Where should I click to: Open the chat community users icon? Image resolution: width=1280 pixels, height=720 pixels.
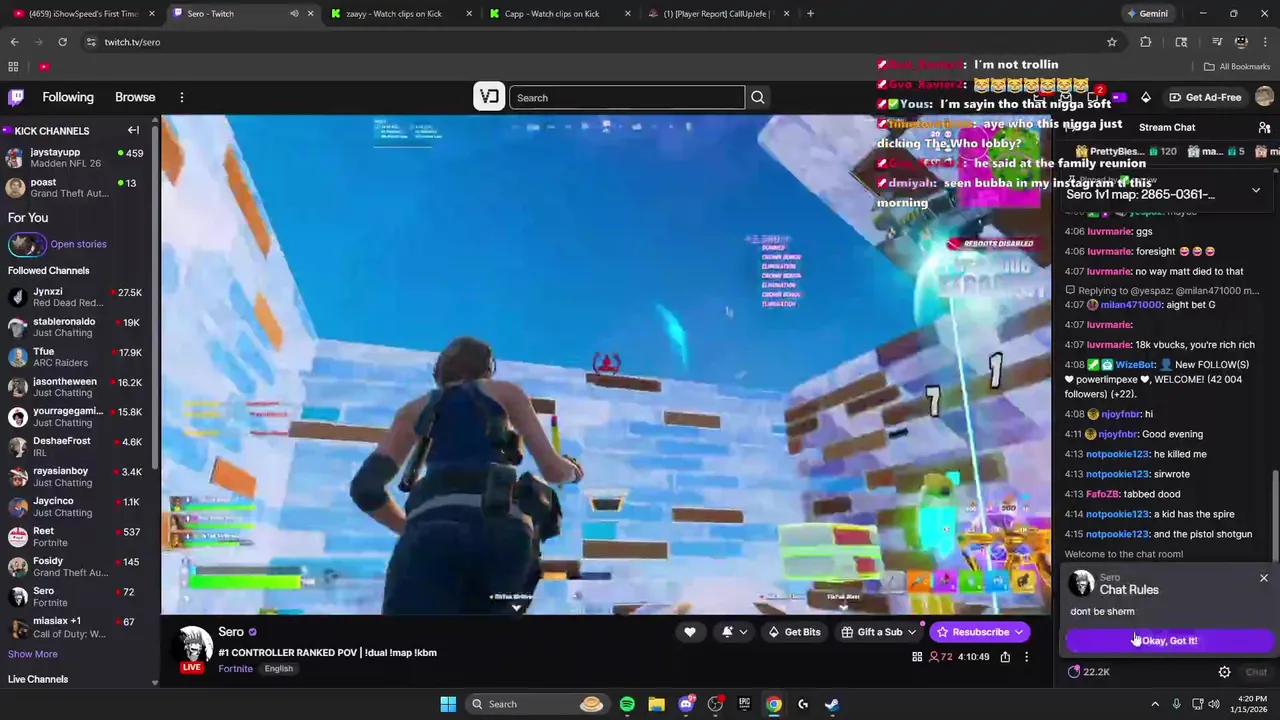click(x=1264, y=127)
